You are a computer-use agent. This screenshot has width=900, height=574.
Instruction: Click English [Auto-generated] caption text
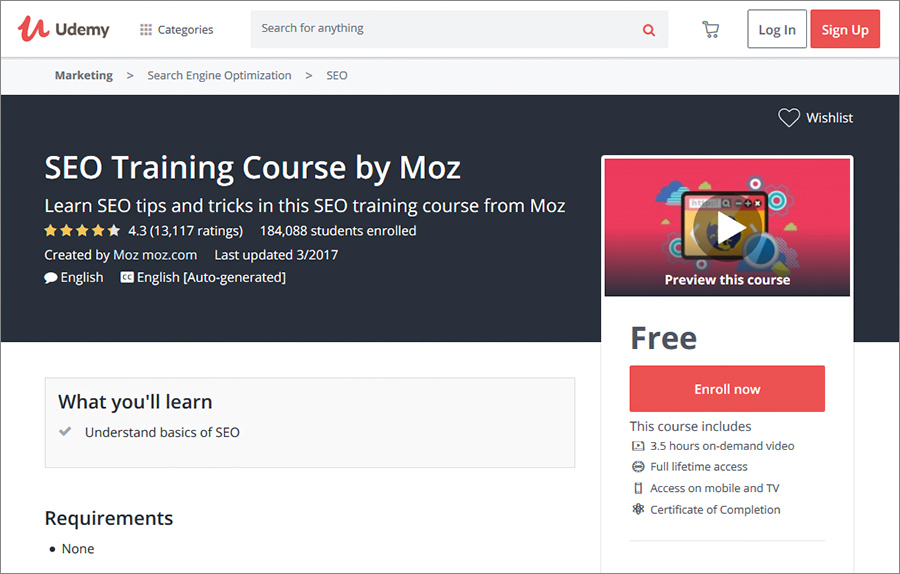[211, 277]
